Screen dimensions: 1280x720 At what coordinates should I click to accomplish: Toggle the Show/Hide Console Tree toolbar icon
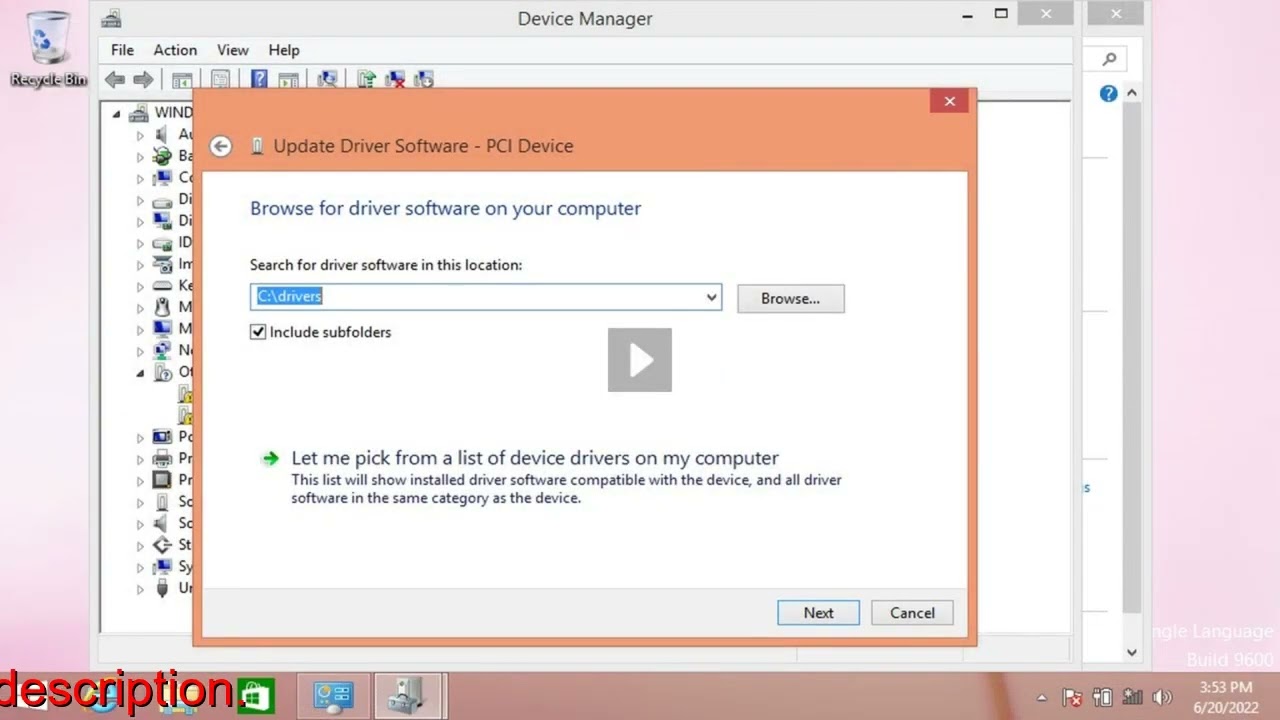click(x=182, y=80)
